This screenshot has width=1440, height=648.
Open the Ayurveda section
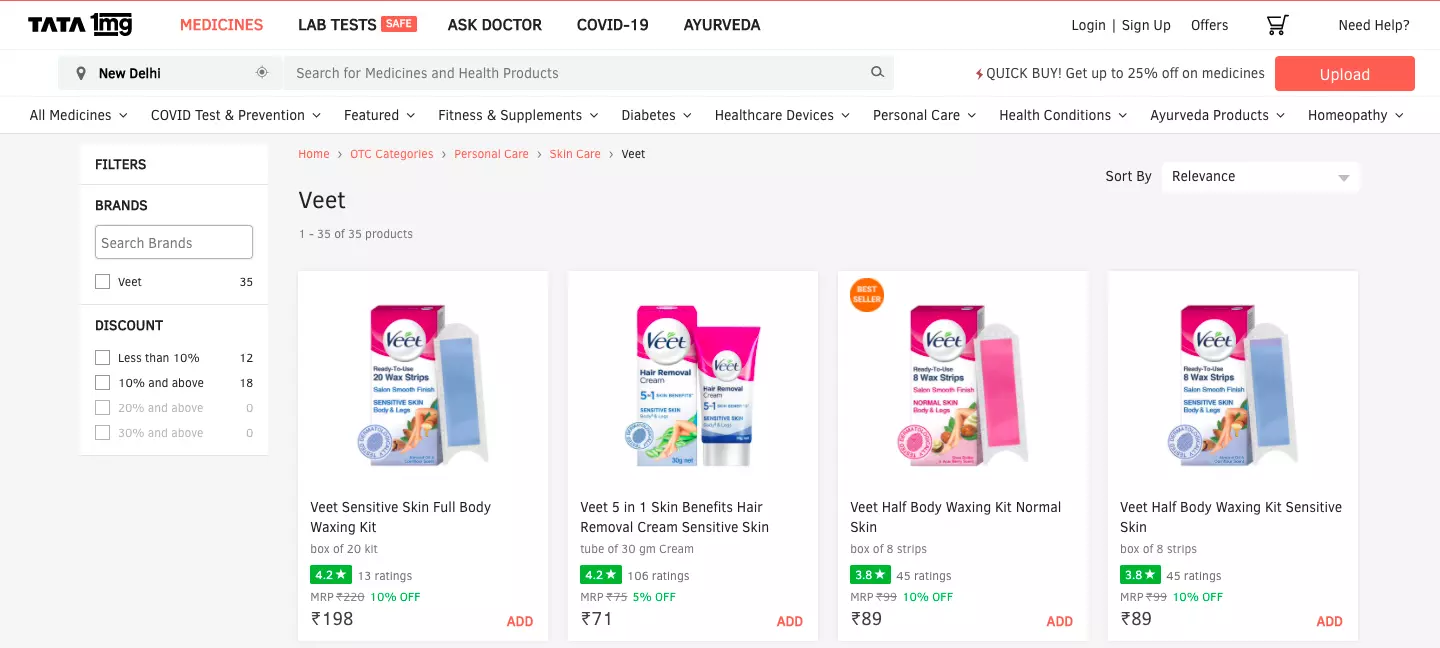722,25
